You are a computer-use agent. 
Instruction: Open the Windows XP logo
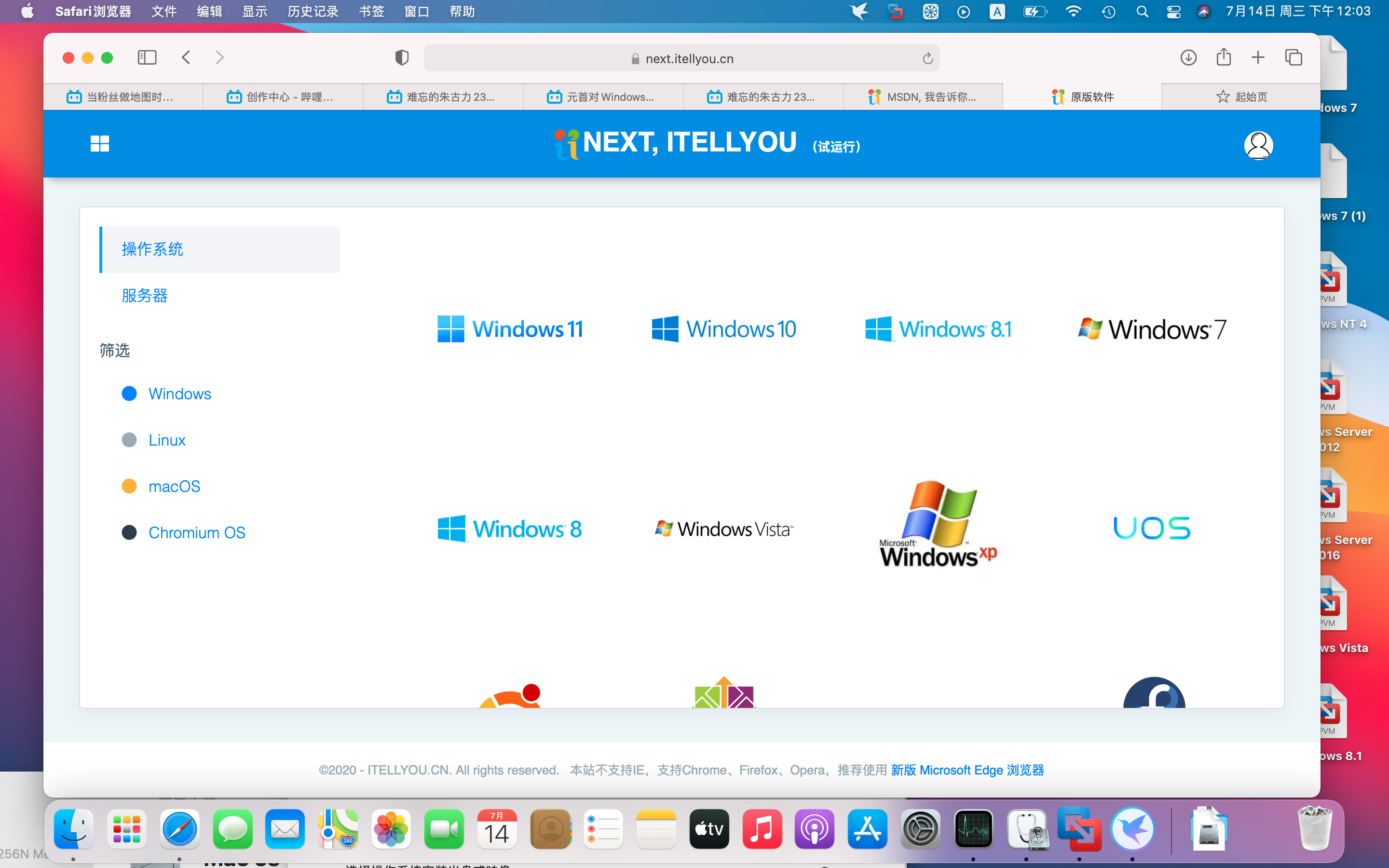pyautogui.click(x=939, y=524)
